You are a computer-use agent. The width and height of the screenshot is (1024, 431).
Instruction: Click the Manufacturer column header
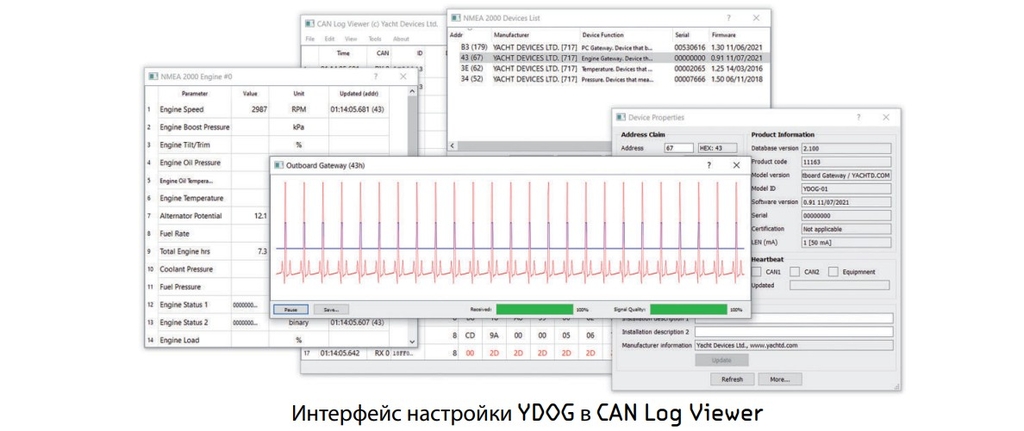pos(511,35)
